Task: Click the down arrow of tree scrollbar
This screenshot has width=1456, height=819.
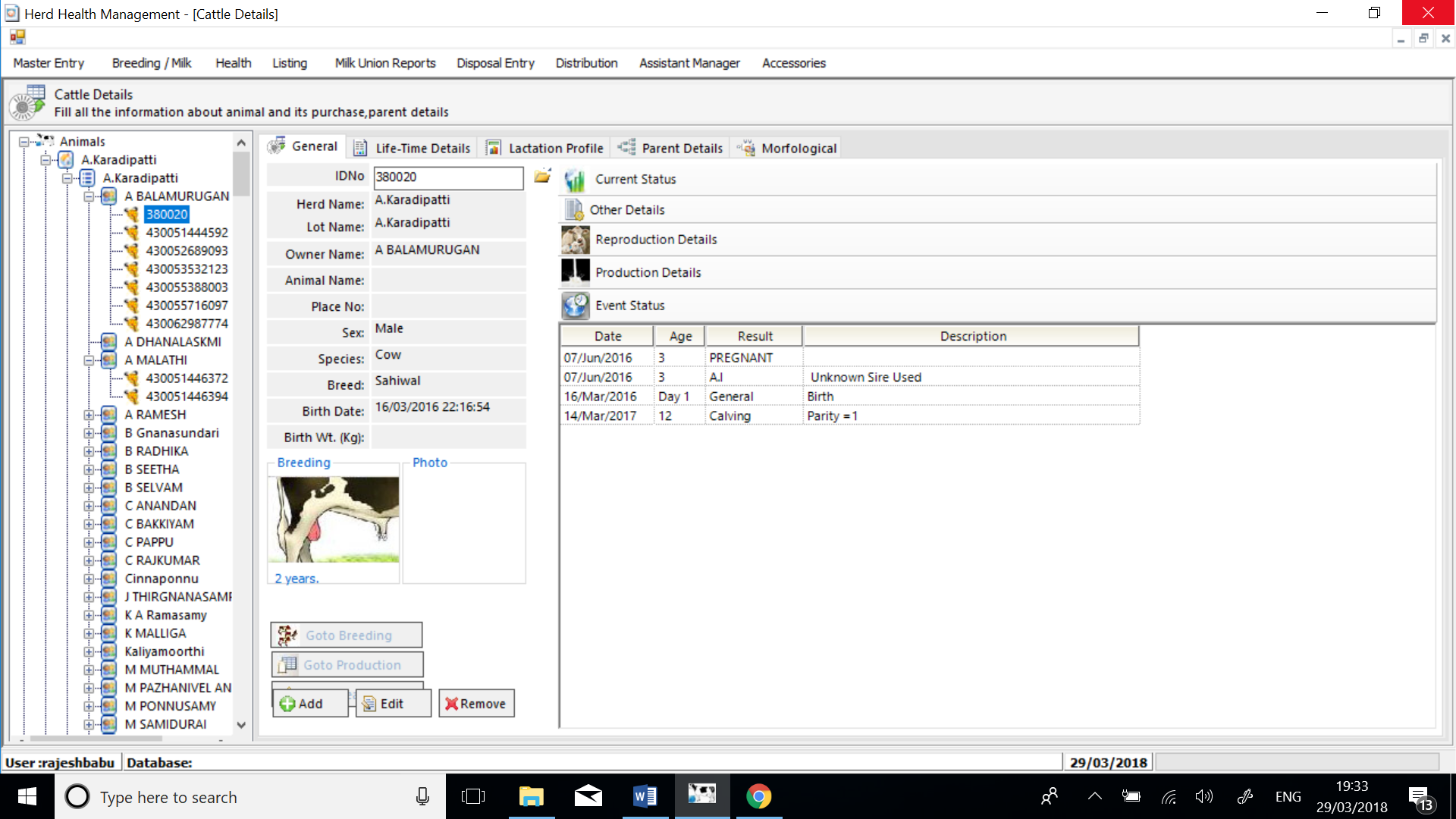Action: click(241, 725)
